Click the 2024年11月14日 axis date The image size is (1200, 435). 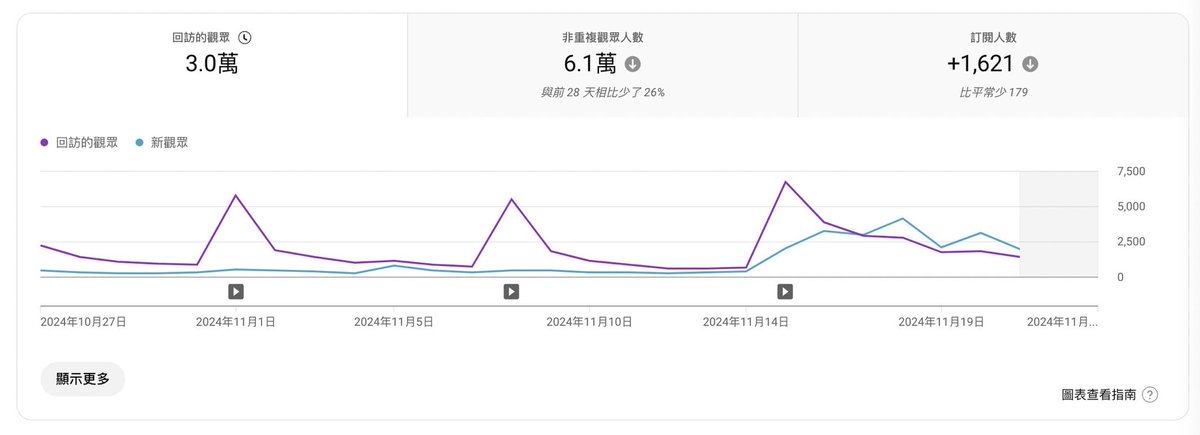(746, 322)
